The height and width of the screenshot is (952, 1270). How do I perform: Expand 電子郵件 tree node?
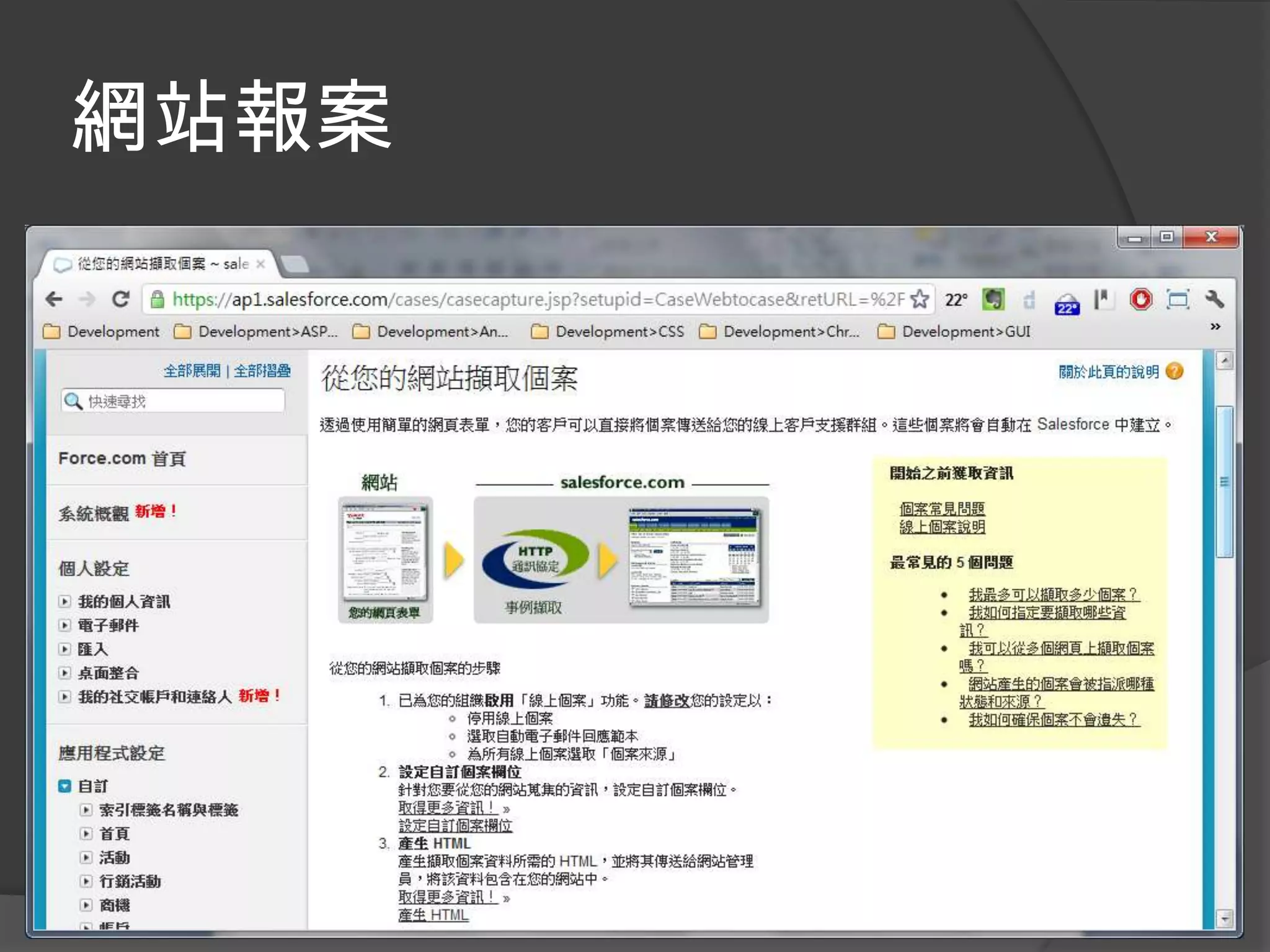click(x=64, y=625)
